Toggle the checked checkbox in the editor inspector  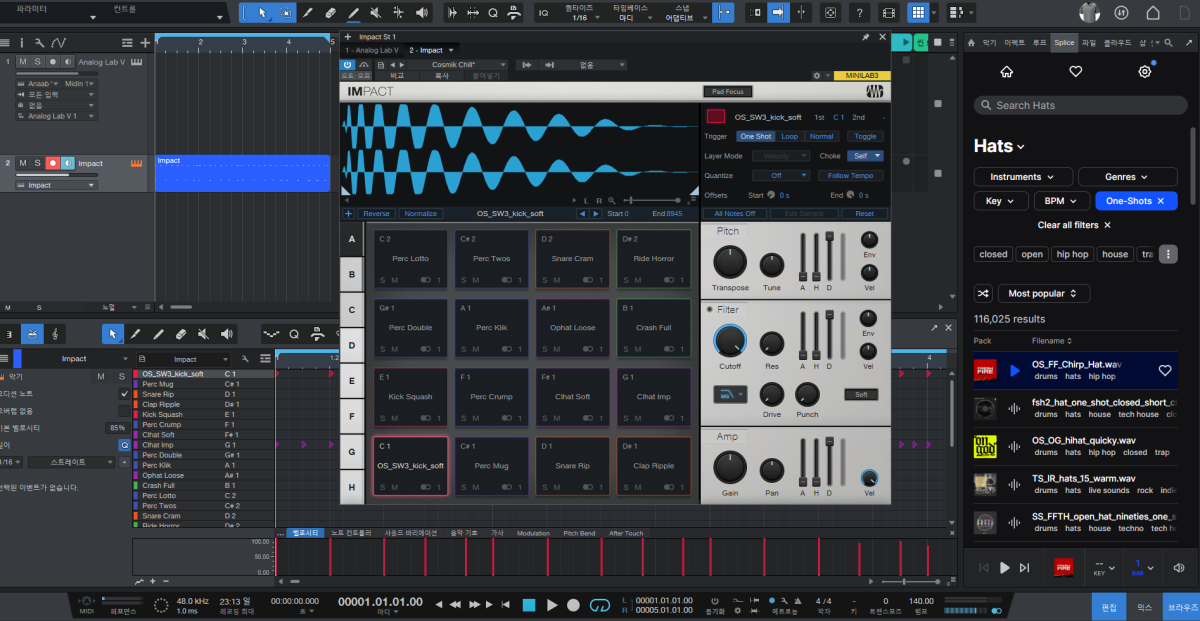coord(124,395)
